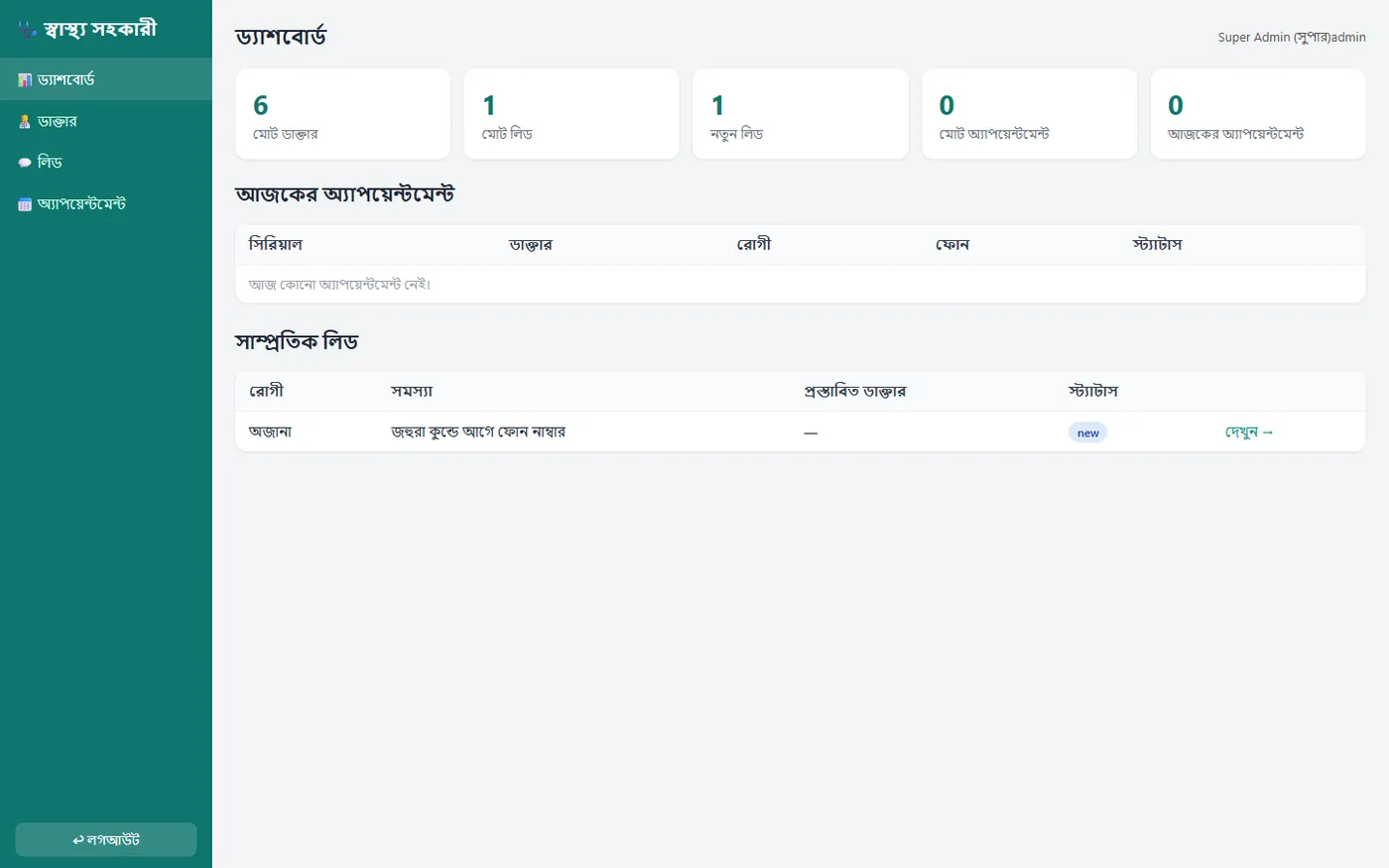
Task: Select the আজকের অ্যাপয়েন্টমেন্ট stat card showing 0
Action: tap(1258, 114)
